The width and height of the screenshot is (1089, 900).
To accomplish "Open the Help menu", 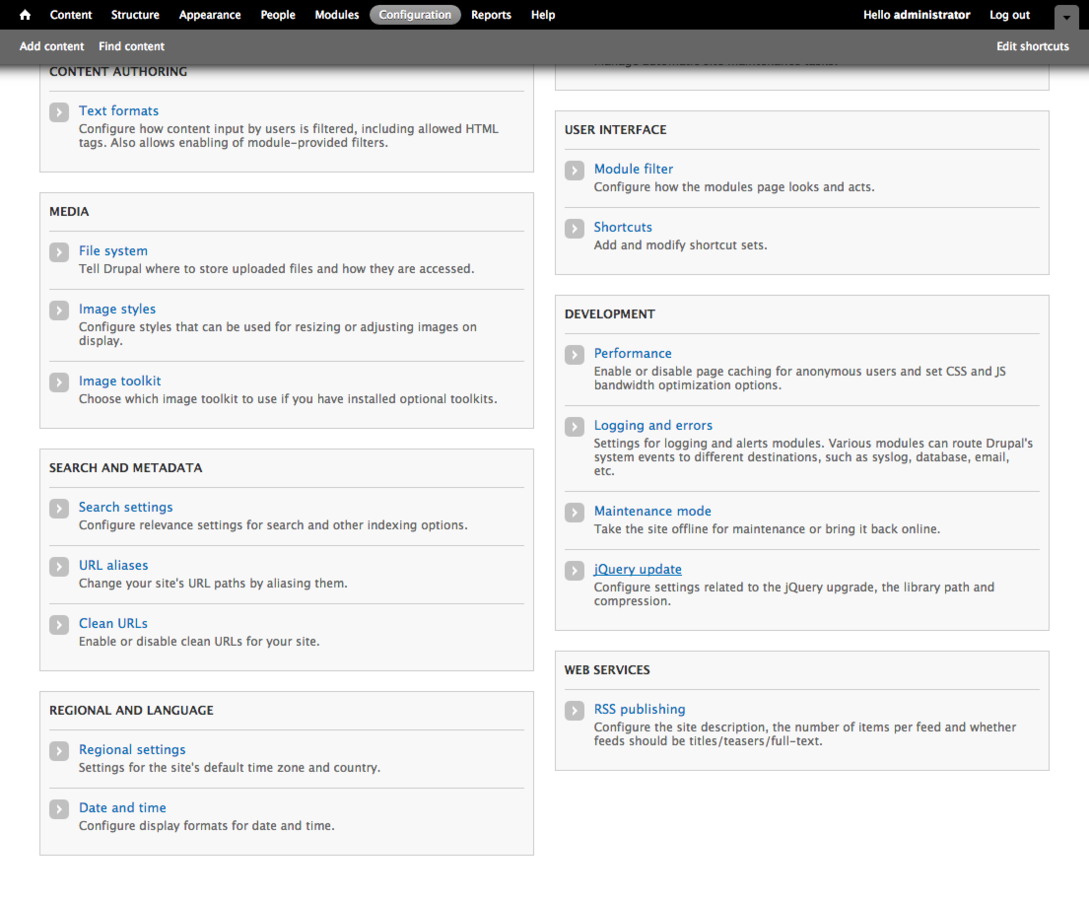I will 543,15.
